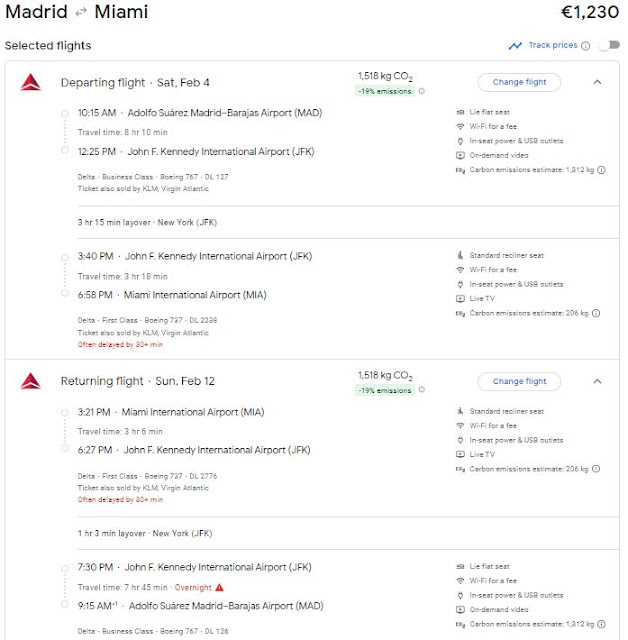
Task: Click the departing -19% emissions badge
Action: click(384, 91)
